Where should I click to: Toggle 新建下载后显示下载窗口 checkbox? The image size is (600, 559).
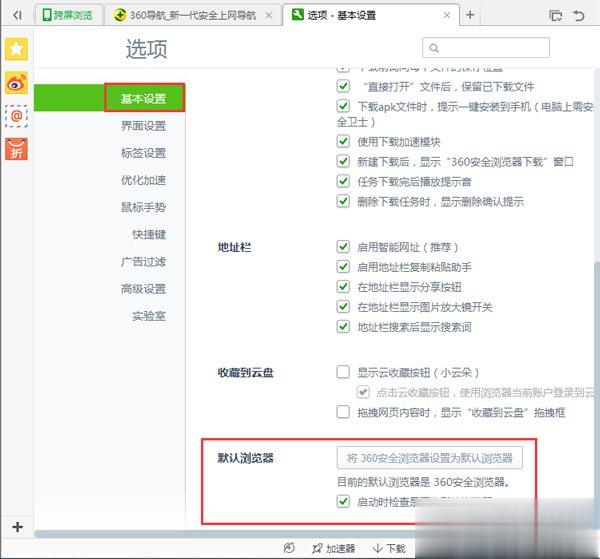[343, 161]
